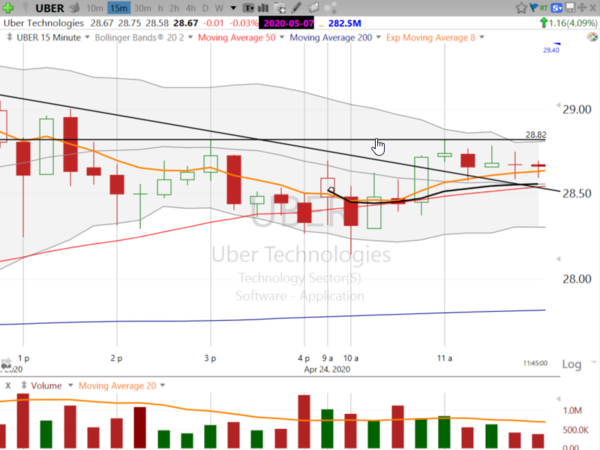
Task: Click the Bollinger Bands 20 2 label
Action: [139, 38]
